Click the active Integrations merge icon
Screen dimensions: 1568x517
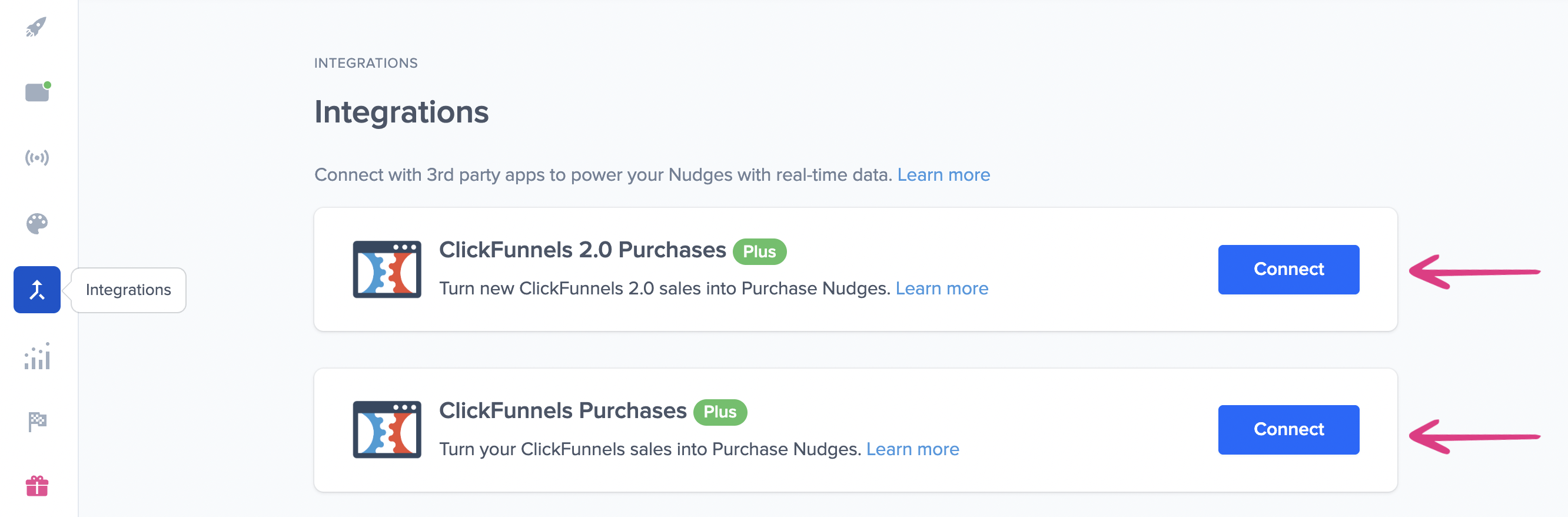(x=37, y=290)
